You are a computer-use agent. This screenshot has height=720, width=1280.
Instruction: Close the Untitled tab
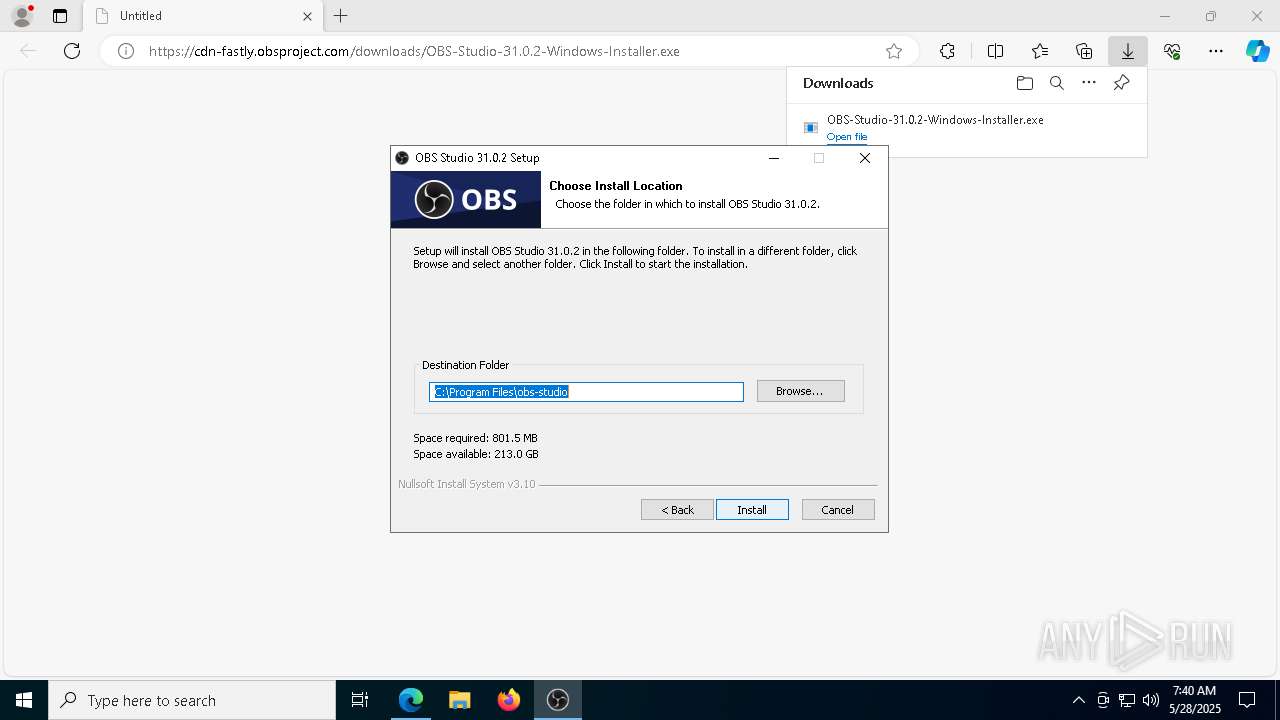click(x=307, y=16)
